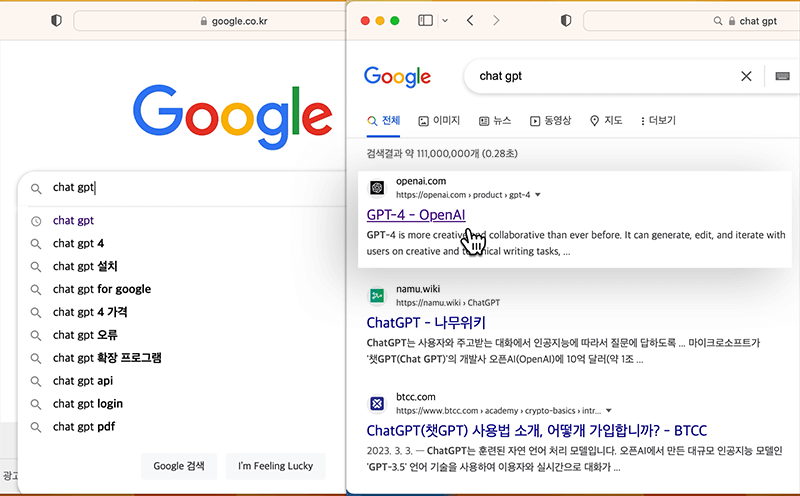Choose the 'chat gpt 4' suggestion
The width and height of the screenshot is (800, 496).
click(78, 243)
